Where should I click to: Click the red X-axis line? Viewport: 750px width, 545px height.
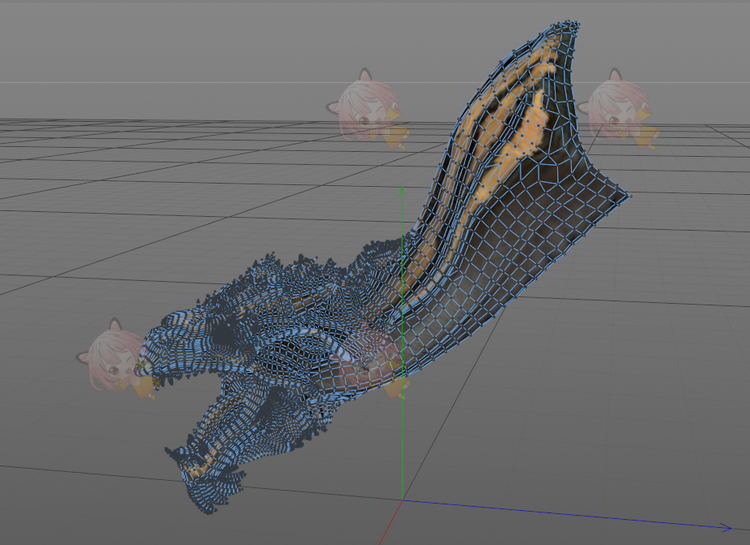pos(391,523)
